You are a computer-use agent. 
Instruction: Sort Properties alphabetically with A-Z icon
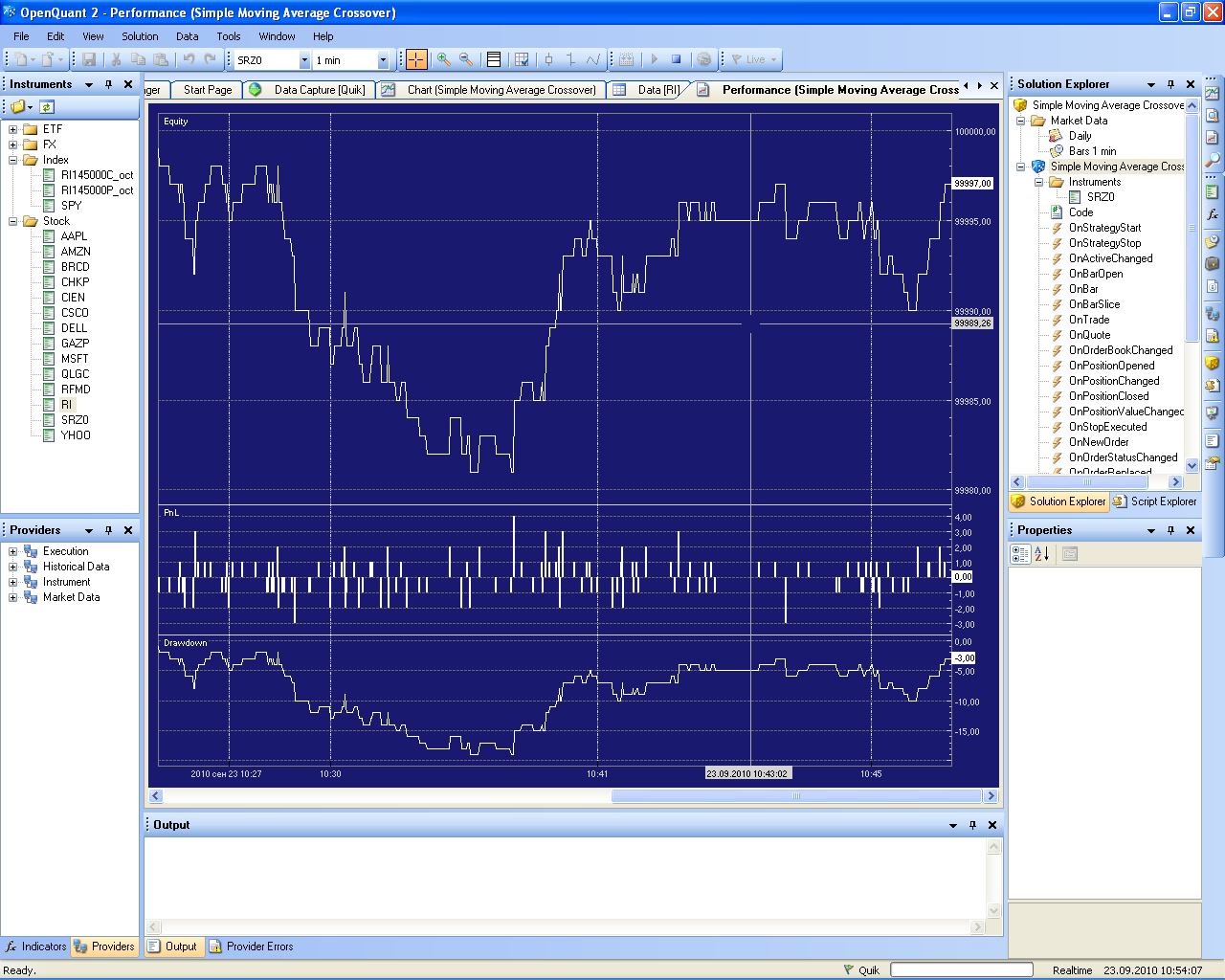pos(1042,554)
